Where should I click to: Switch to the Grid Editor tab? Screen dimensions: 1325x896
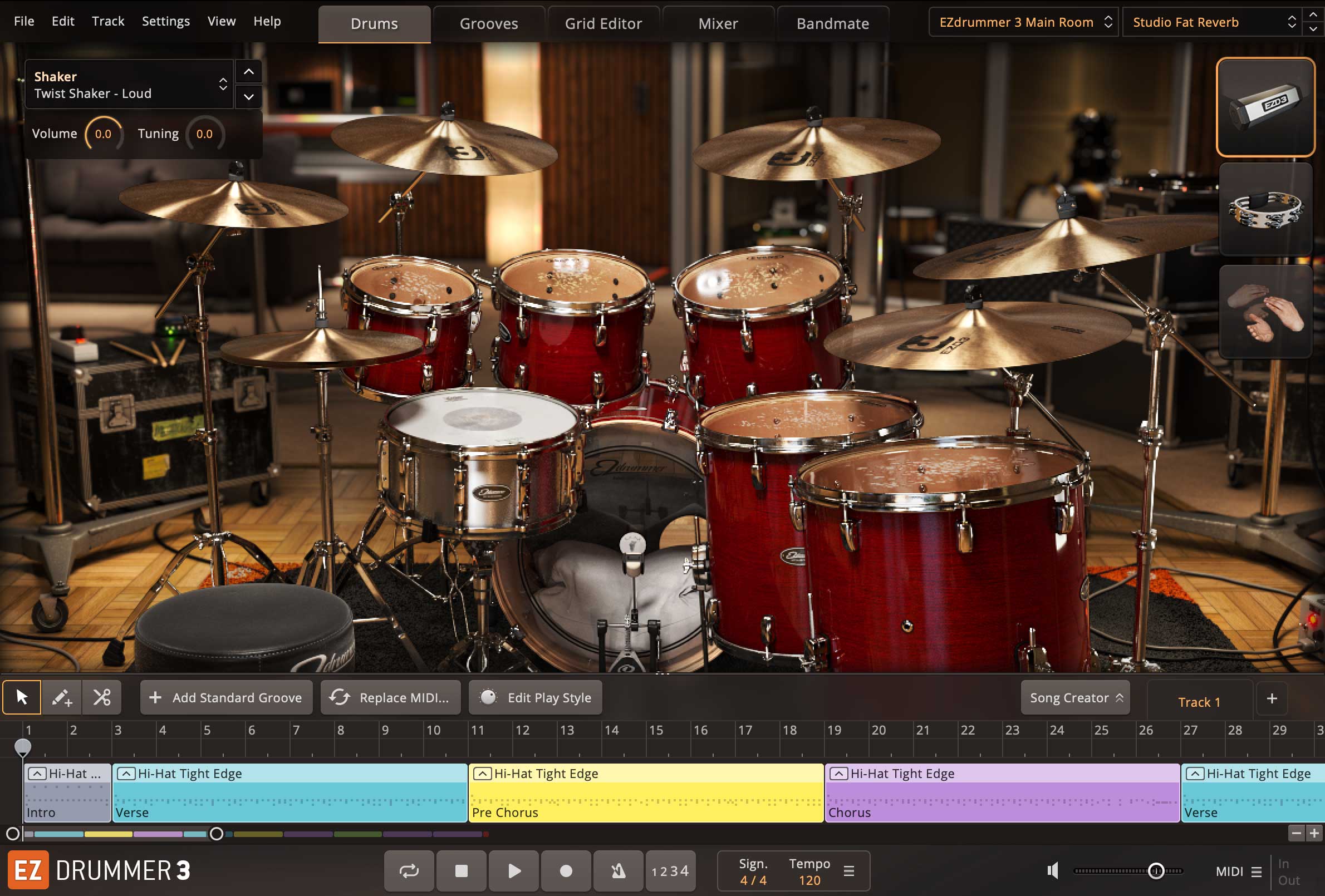tap(602, 24)
